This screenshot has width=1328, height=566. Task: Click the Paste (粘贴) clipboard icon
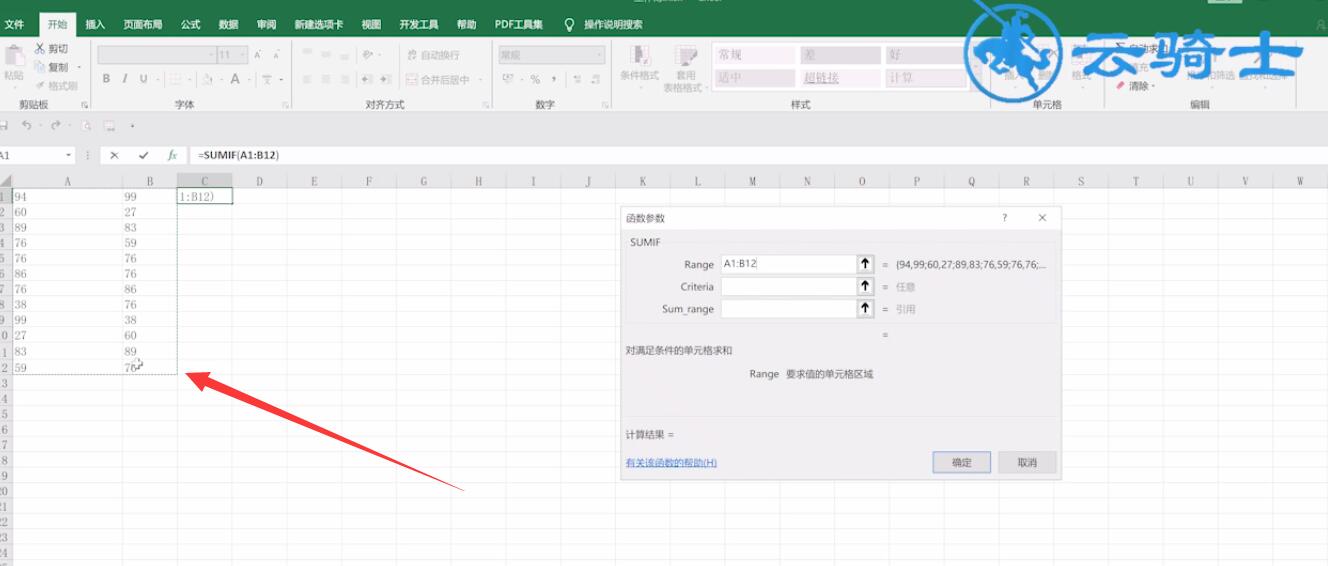pos(13,56)
